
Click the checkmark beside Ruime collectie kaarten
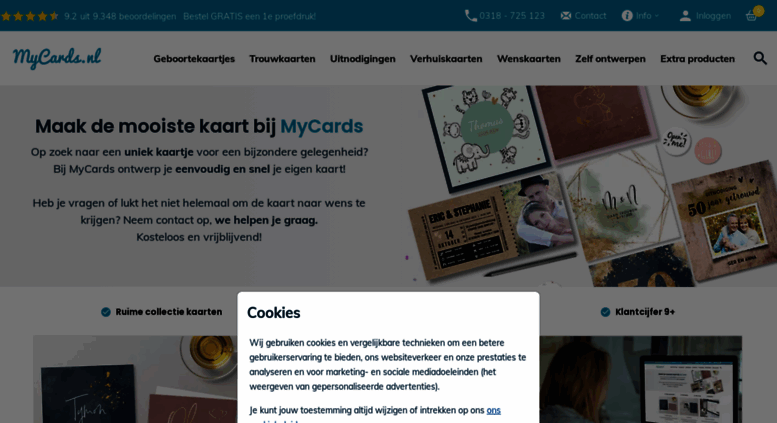[106, 312]
